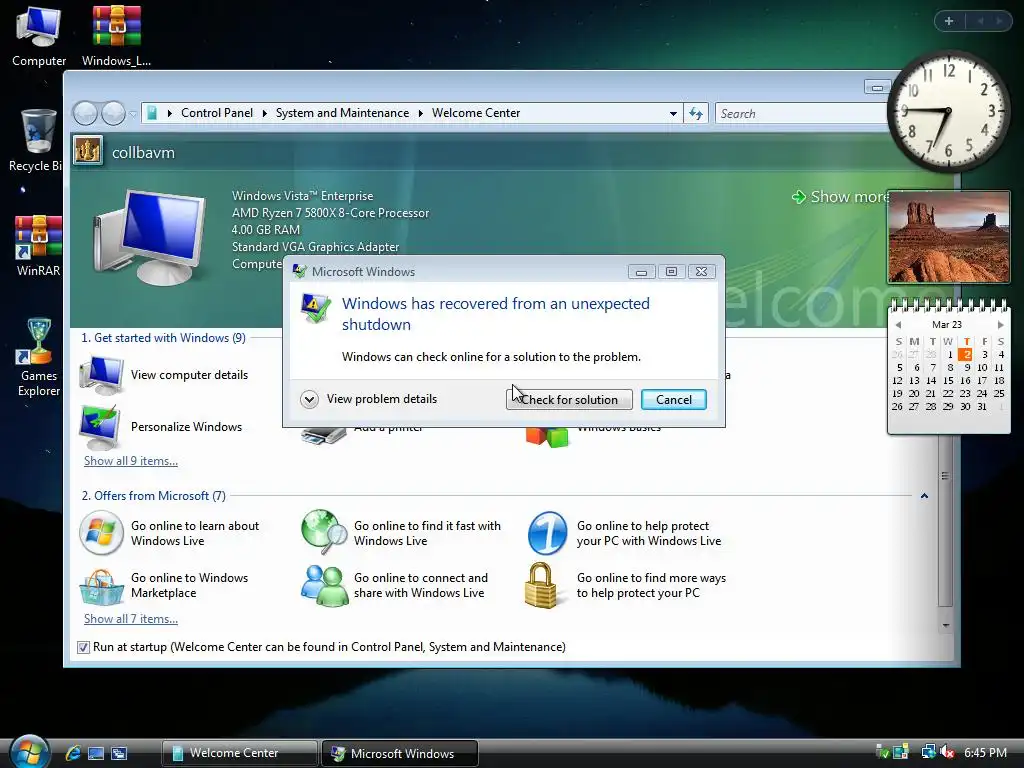Click in the Search box
Viewport: 1024px width, 768px height.
tap(801, 114)
